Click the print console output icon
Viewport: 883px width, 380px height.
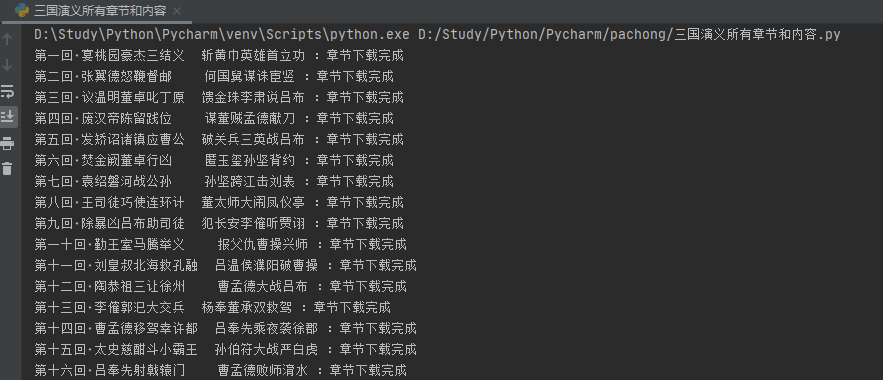(7, 142)
